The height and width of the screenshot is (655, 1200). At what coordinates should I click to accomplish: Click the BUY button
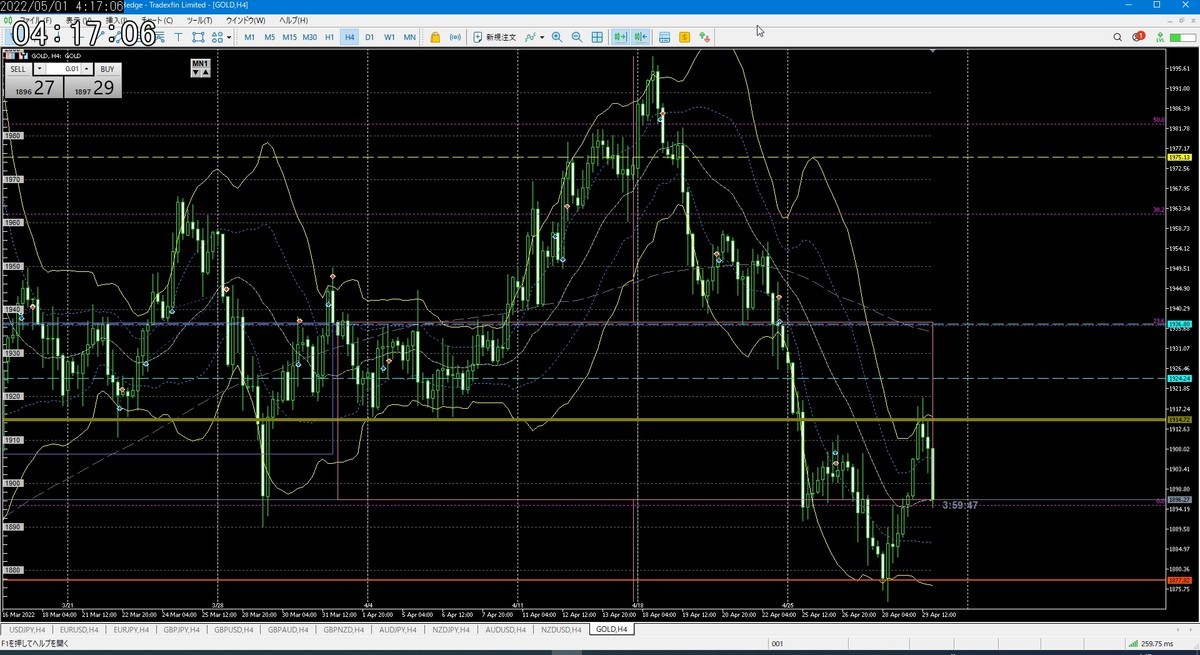pos(108,69)
